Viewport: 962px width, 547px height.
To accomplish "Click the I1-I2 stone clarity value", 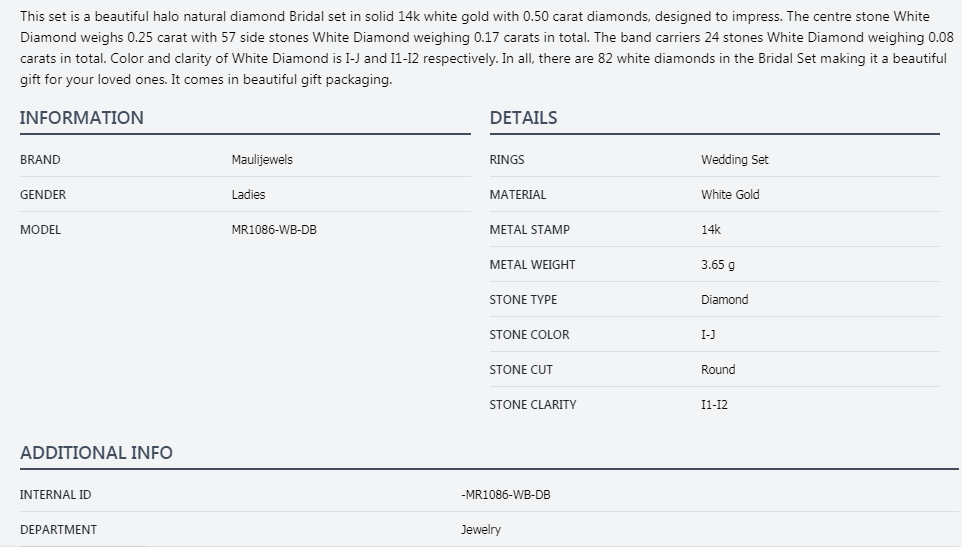I will (714, 405).
